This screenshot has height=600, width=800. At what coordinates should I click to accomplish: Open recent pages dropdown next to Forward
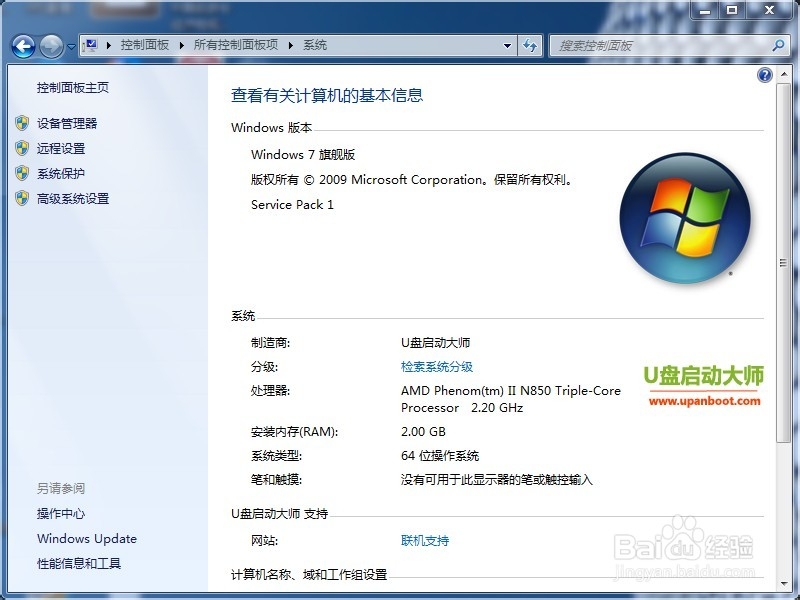71,47
